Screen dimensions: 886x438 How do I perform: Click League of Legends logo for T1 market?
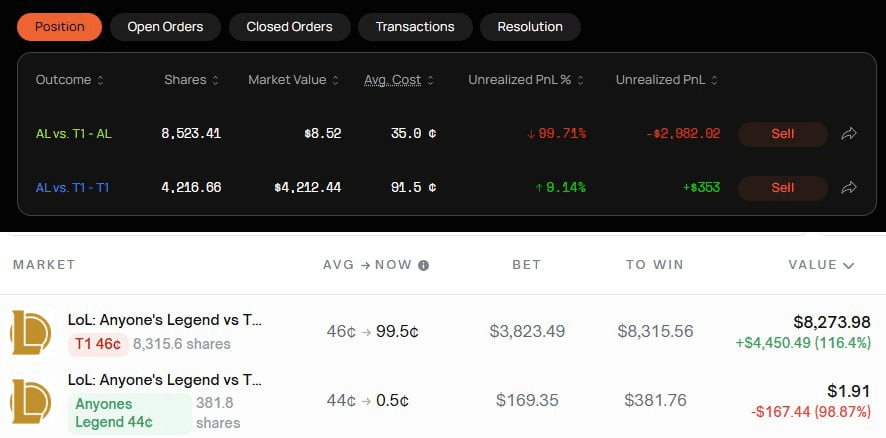(31, 332)
